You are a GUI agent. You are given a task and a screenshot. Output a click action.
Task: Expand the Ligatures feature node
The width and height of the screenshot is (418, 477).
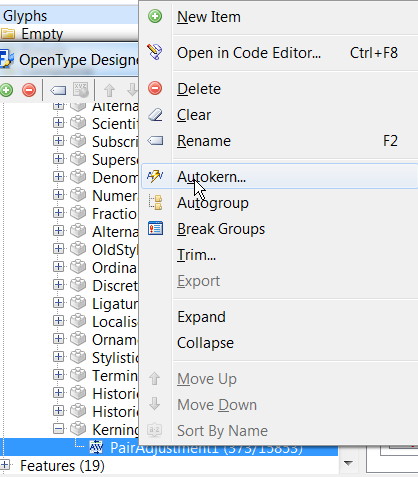[58, 303]
